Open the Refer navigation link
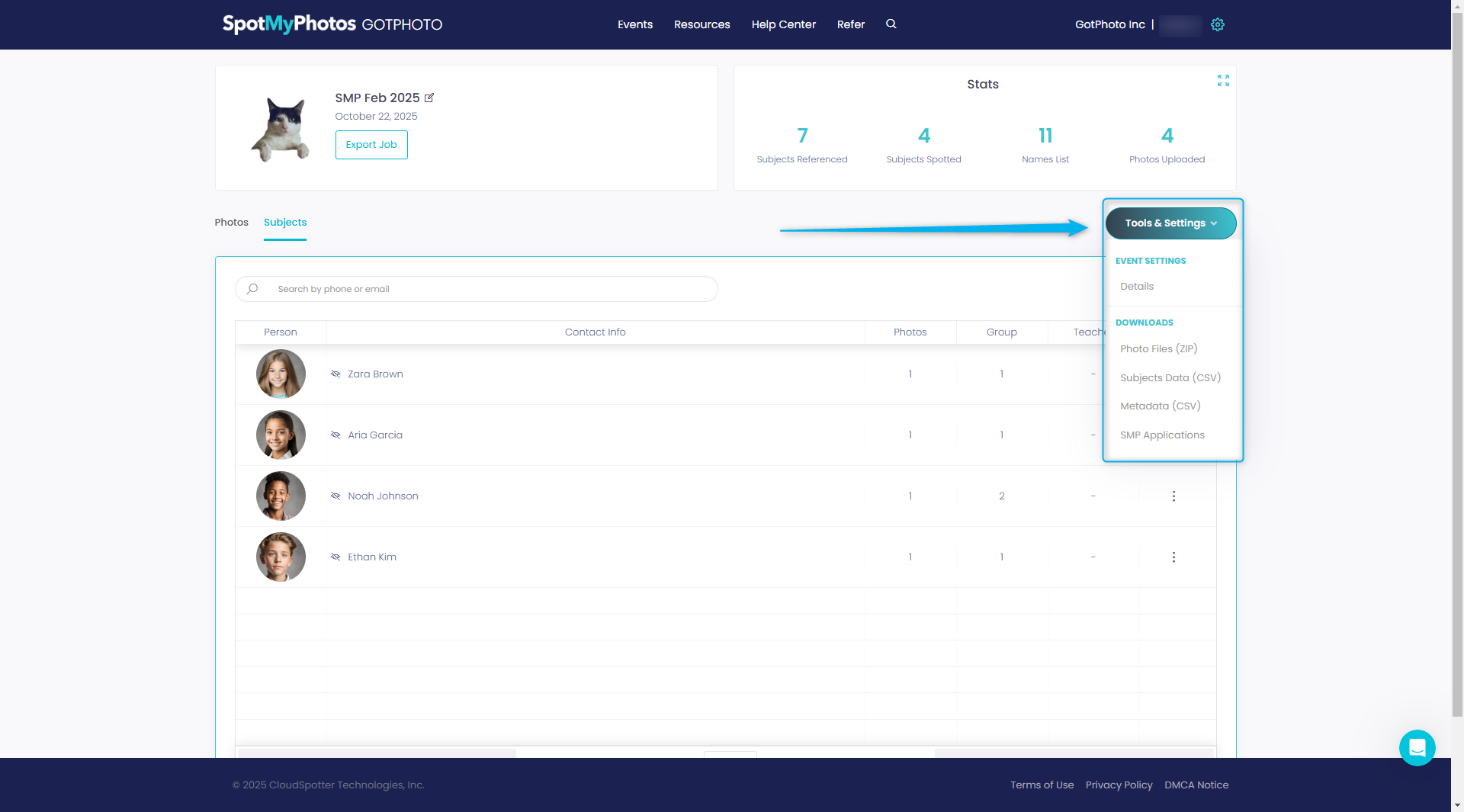Screen dimensions: 1464x812 (850, 24)
